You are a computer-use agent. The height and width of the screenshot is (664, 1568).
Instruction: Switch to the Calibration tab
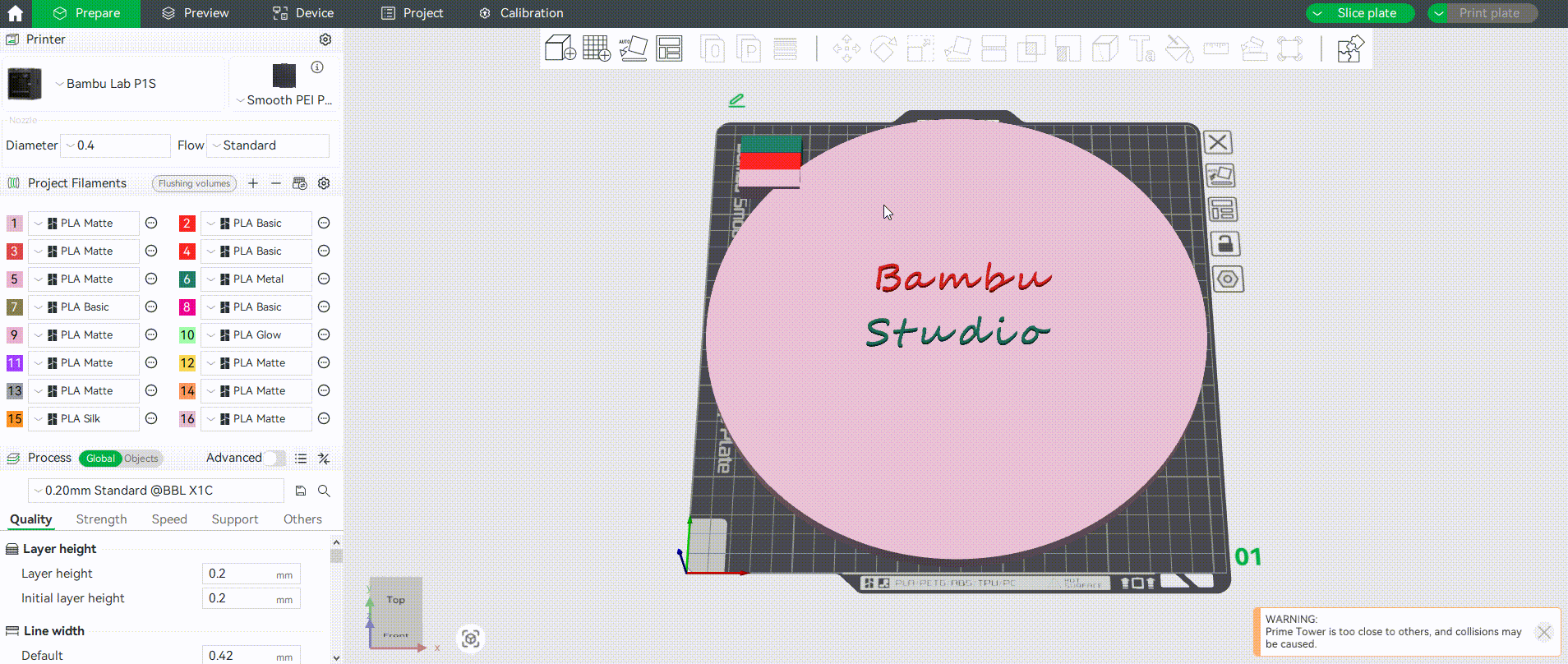click(x=522, y=13)
